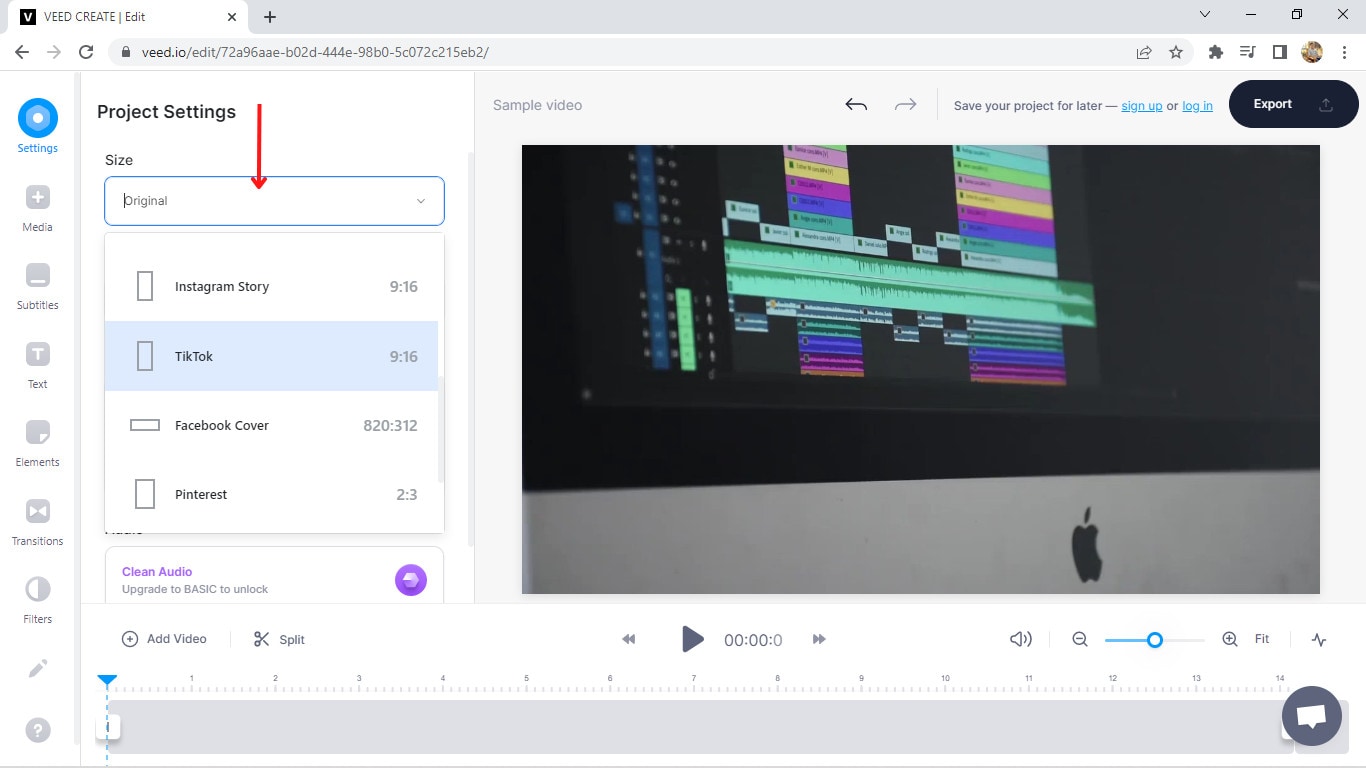Open the sign up link
Screen dimensions: 1366x768
pyautogui.click(x=1141, y=105)
